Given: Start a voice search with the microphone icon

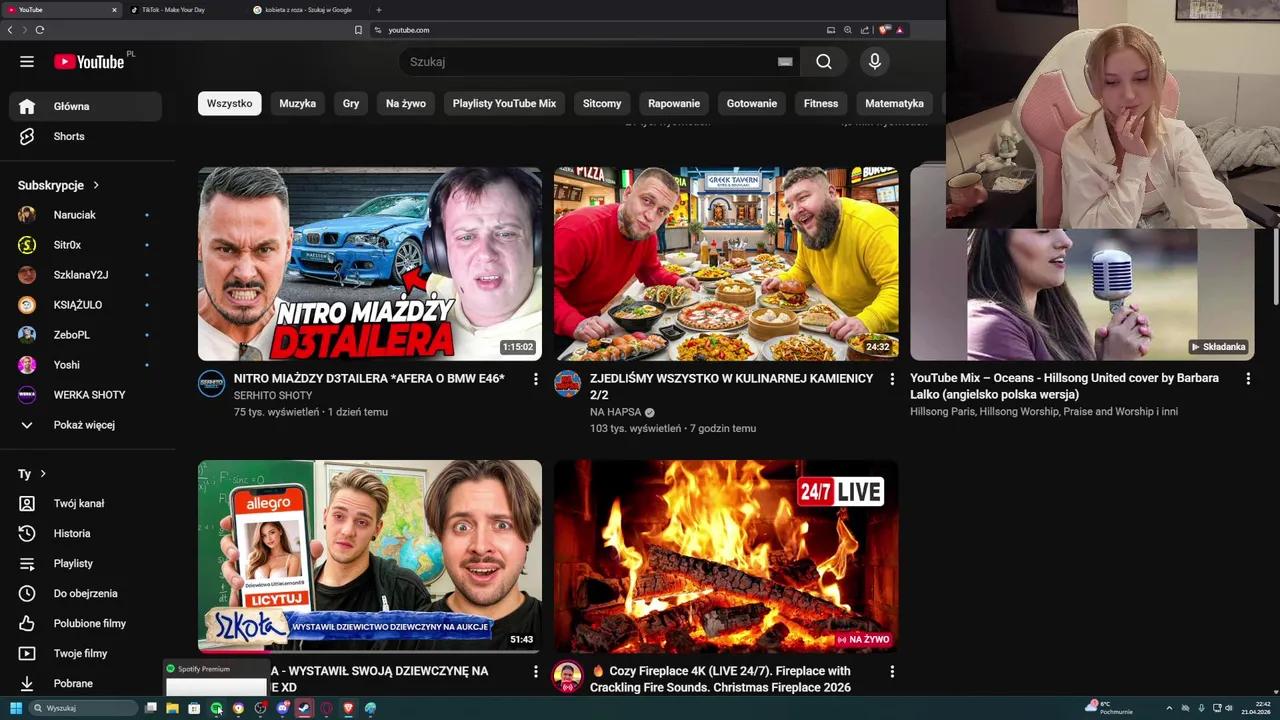Looking at the screenshot, I should tap(874, 61).
